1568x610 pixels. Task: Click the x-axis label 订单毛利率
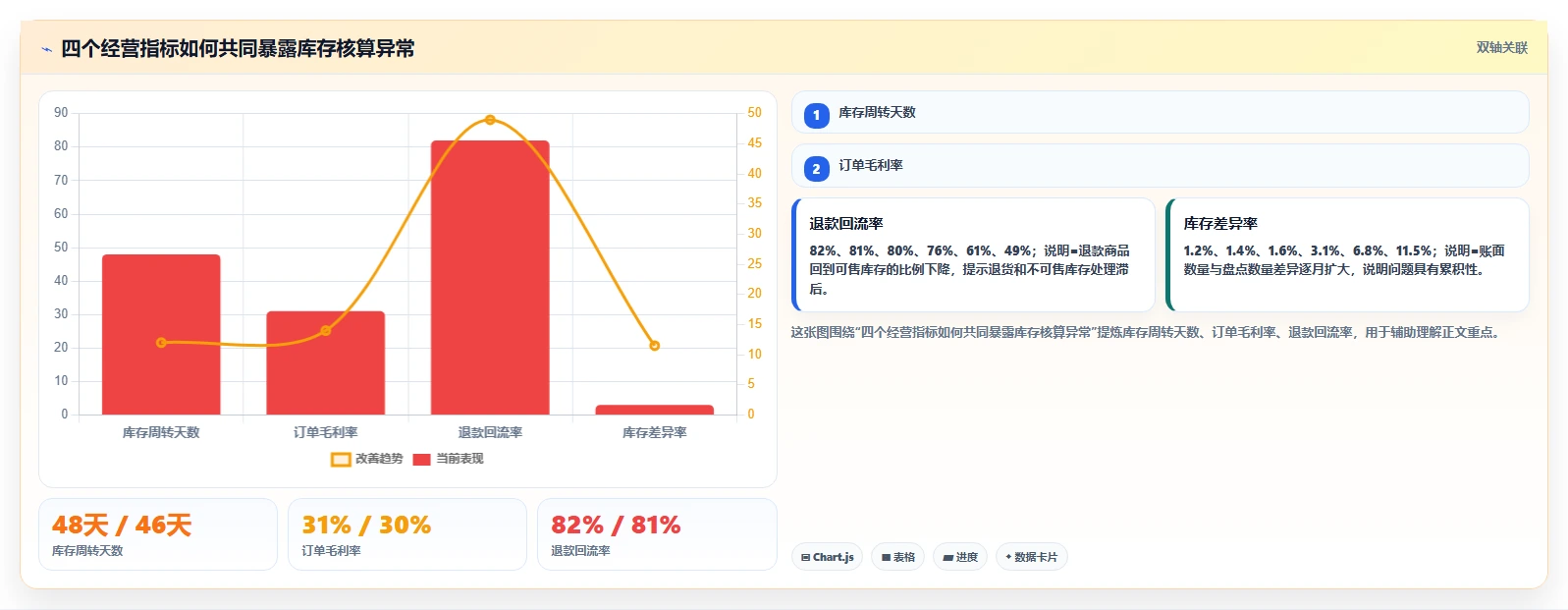point(326,432)
